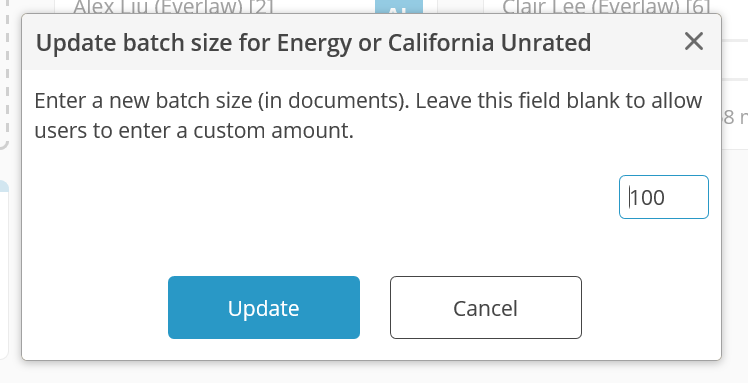Click the batch size number field
Viewport: 748px width, 383px height.
click(664, 197)
